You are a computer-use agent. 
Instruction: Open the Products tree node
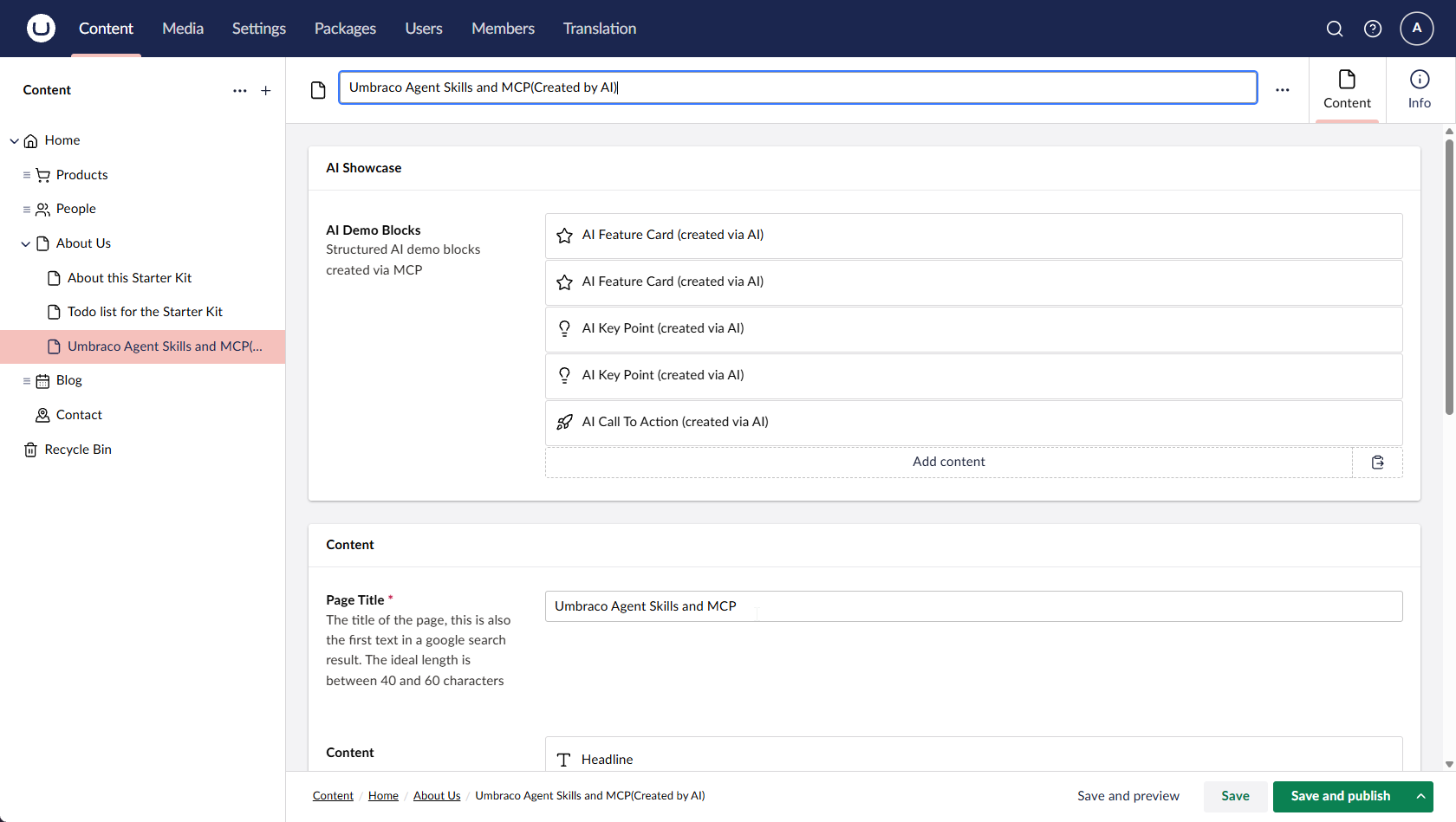click(x=81, y=175)
